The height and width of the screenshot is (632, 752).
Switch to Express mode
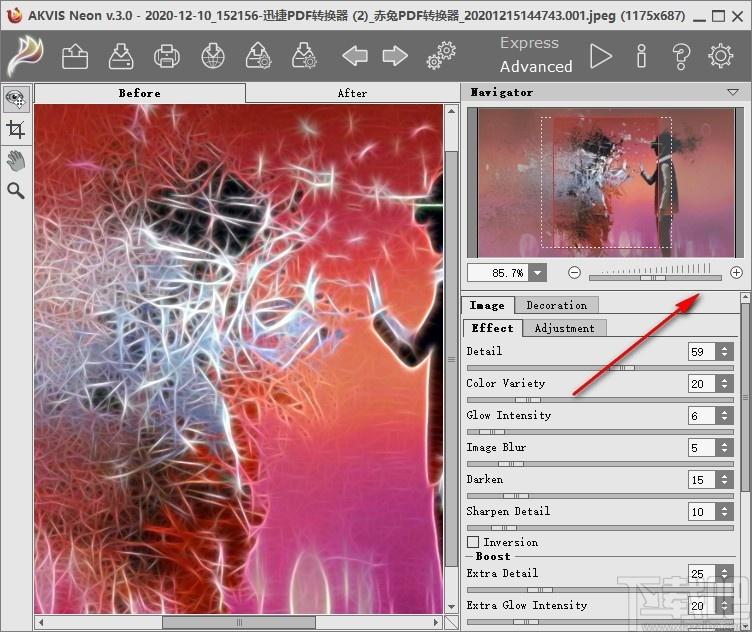tap(529, 43)
